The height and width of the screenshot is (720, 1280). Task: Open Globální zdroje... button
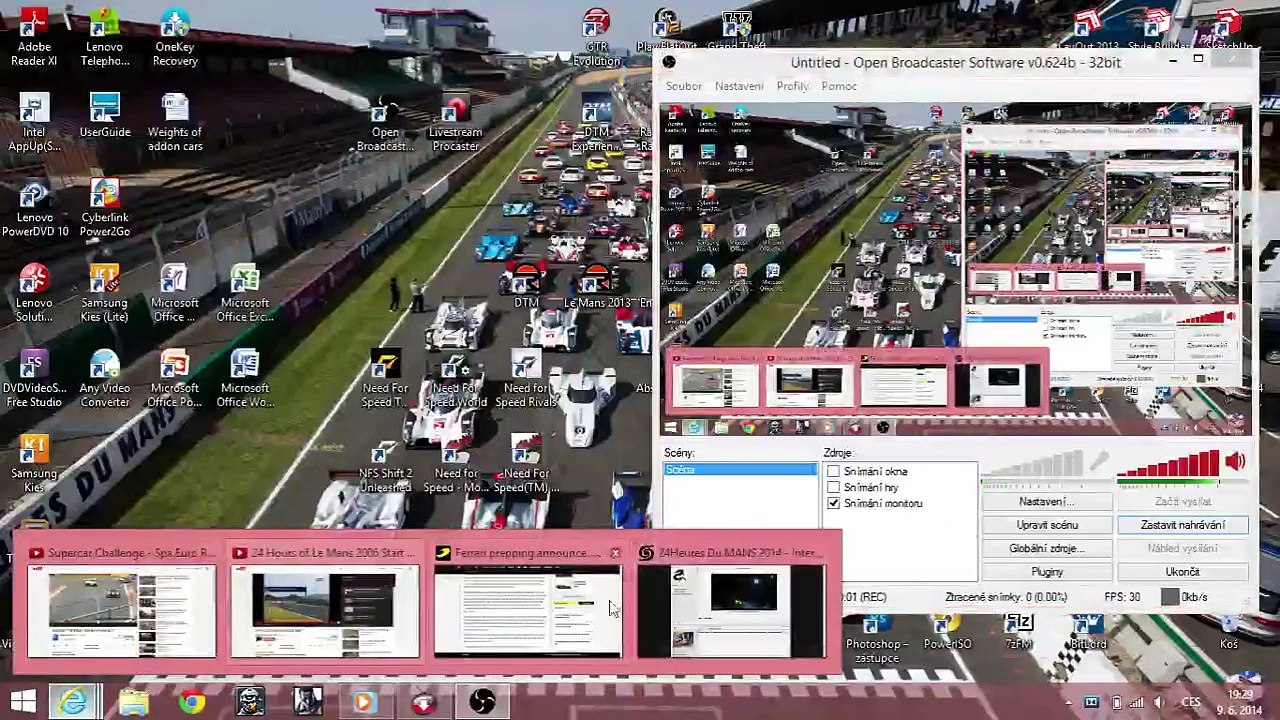[x=1047, y=548]
